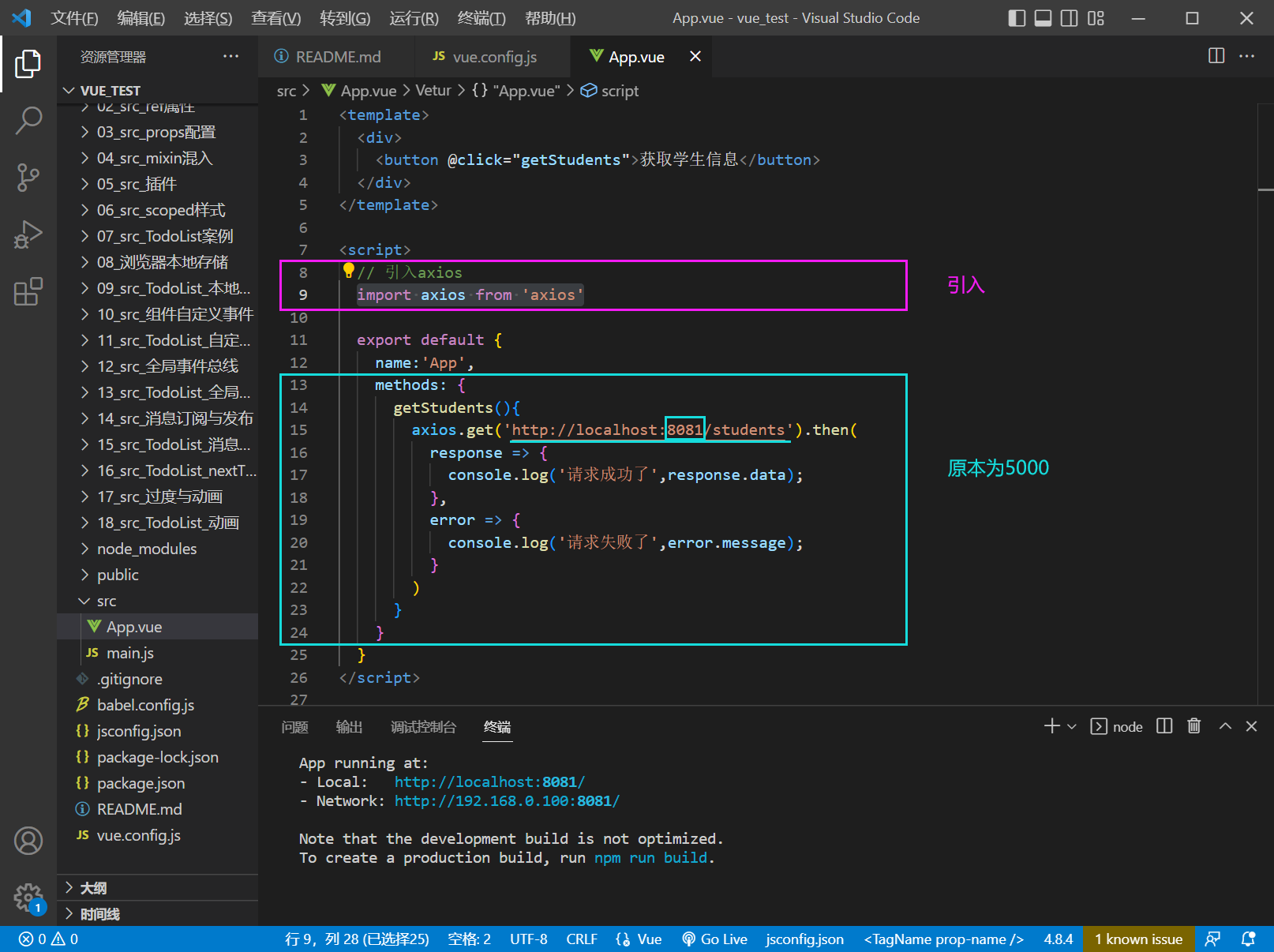Split the editor to the right
Screen dimensions: 1274x952
point(1216,56)
